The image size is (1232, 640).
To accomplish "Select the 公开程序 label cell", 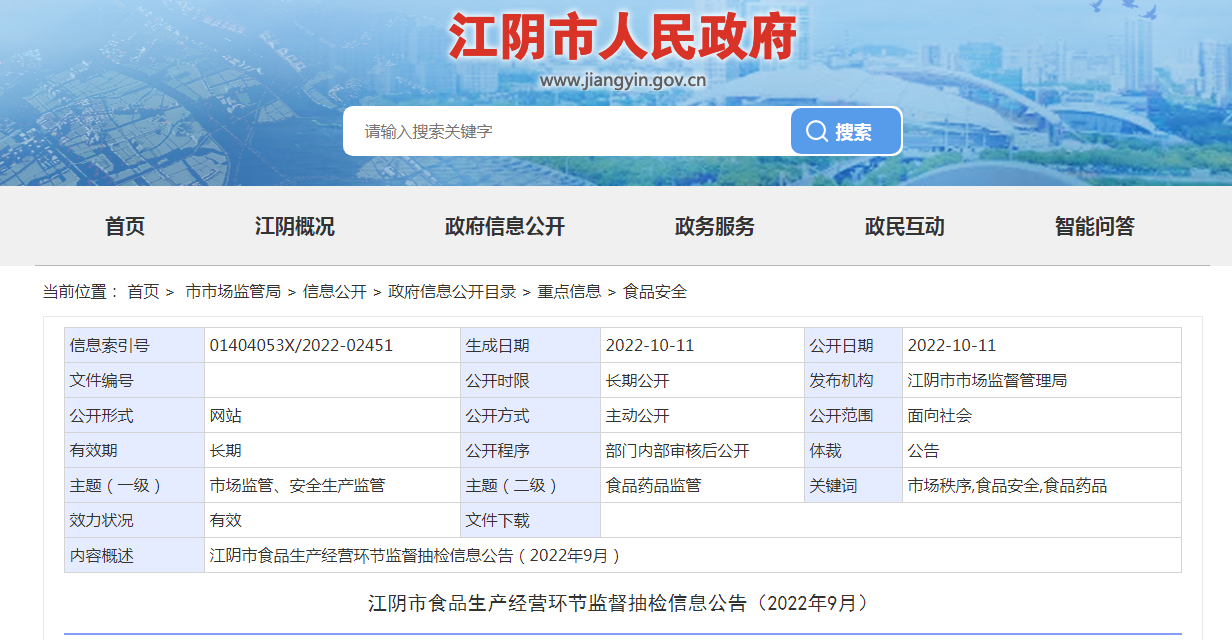I will click(x=531, y=451).
